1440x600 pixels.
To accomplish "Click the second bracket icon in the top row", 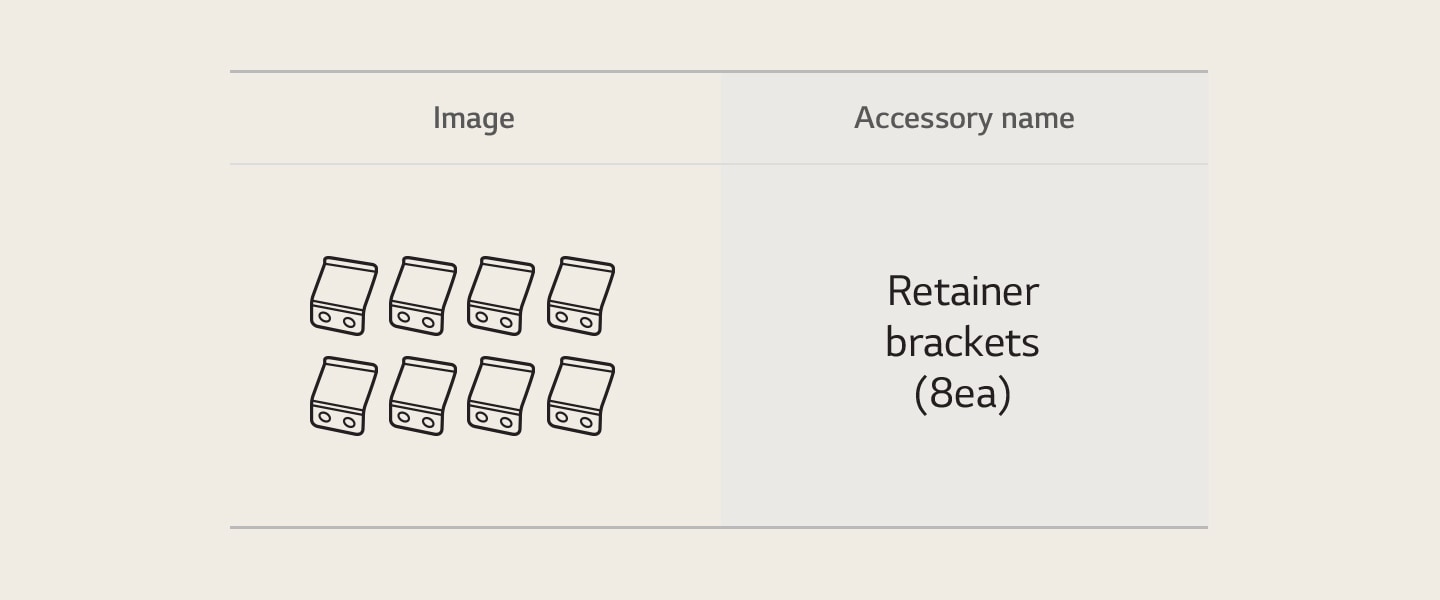I will tap(422, 296).
